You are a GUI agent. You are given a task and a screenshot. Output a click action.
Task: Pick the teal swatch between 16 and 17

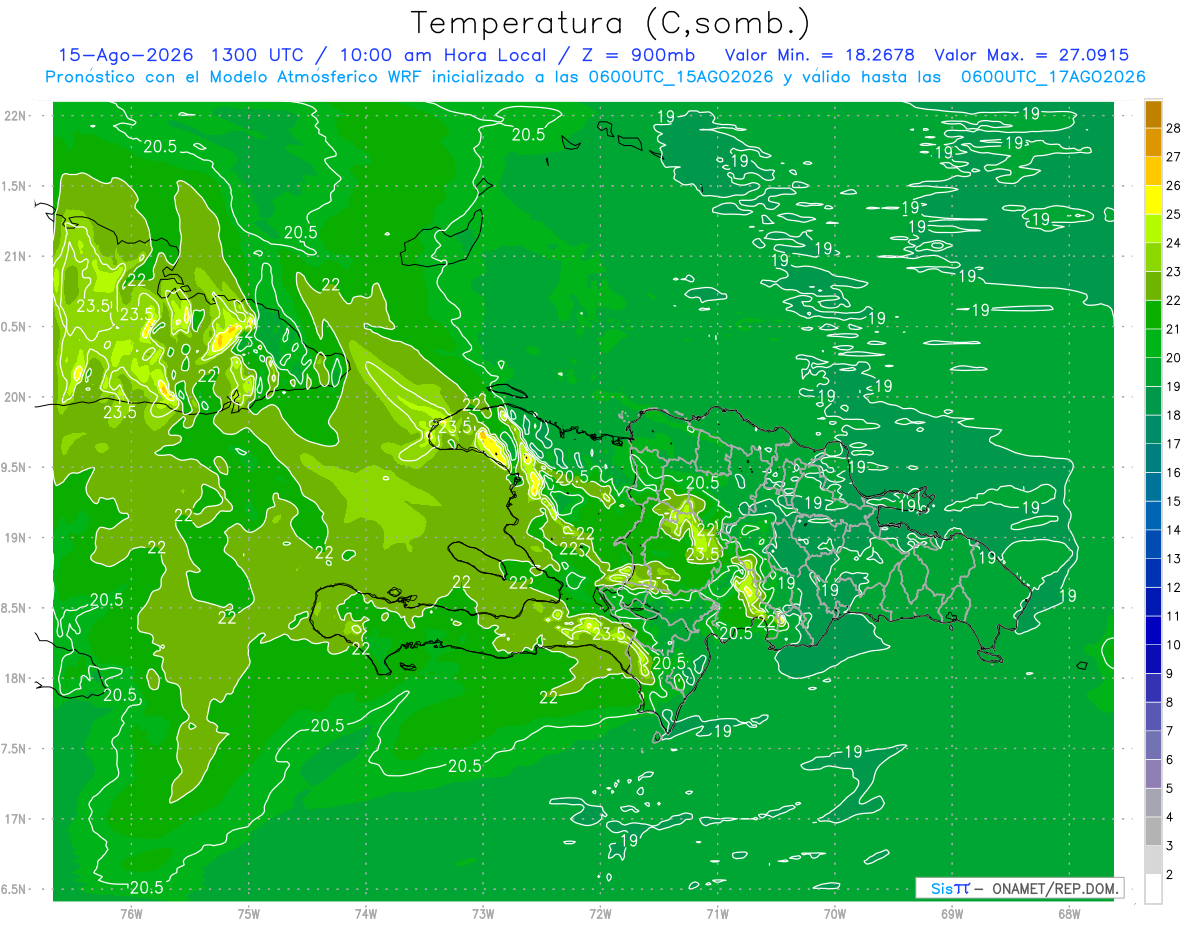[x=1153, y=458]
